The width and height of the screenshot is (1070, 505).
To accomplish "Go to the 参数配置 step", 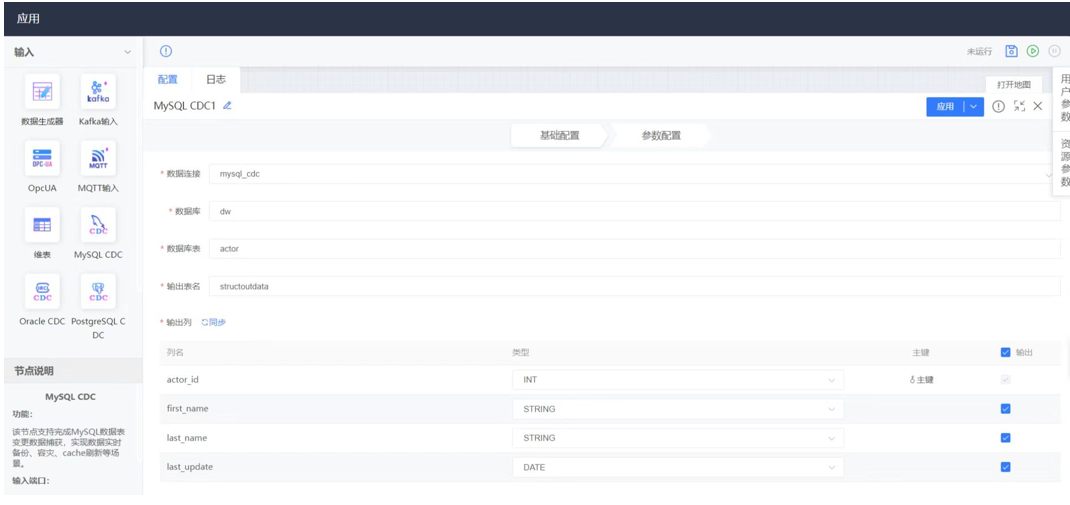I will point(661,135).
